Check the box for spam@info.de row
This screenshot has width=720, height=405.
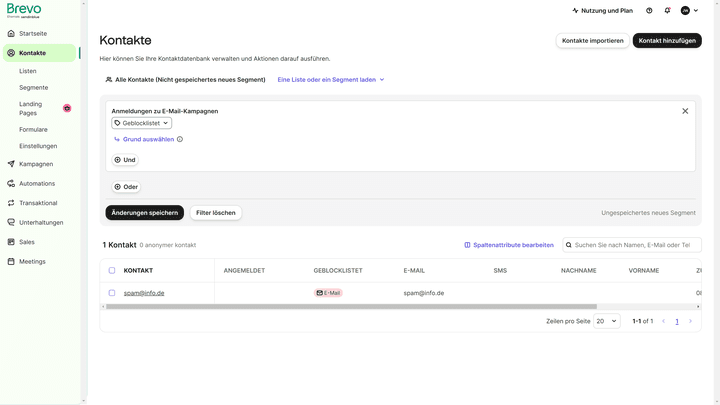(112, 292)
